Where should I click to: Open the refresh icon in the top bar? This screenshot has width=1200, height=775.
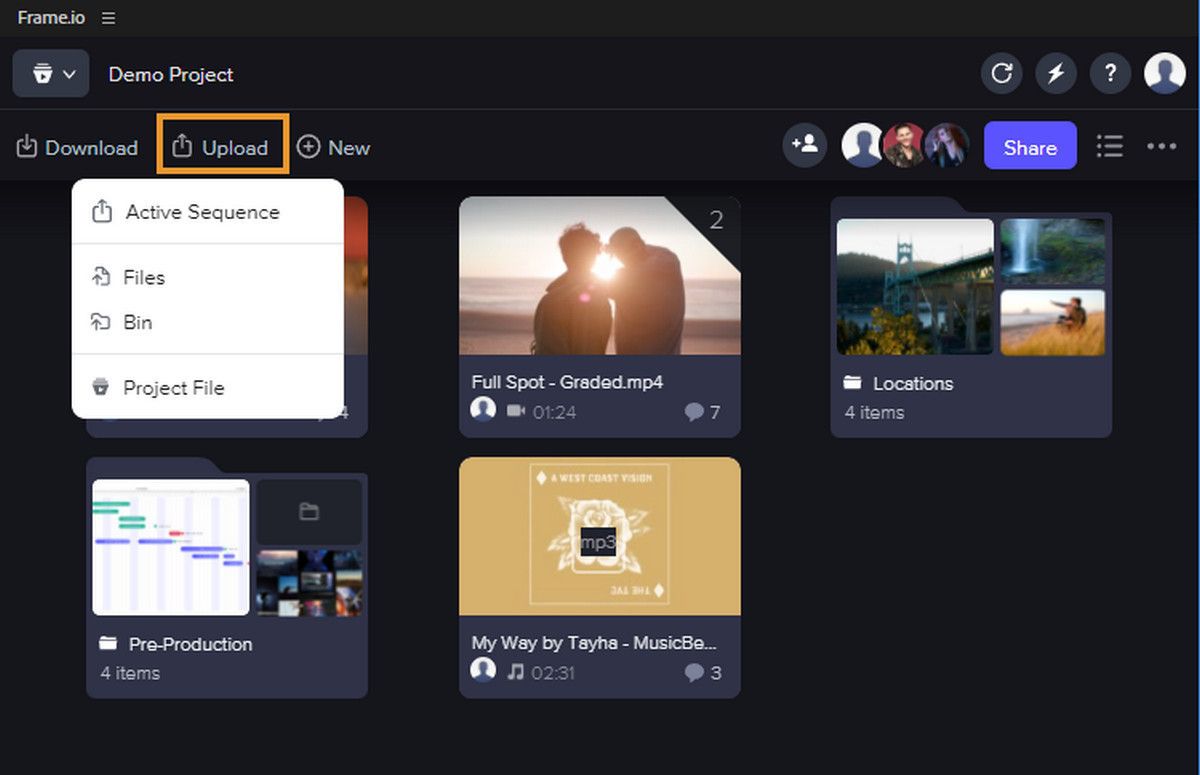pos(1001,73)
